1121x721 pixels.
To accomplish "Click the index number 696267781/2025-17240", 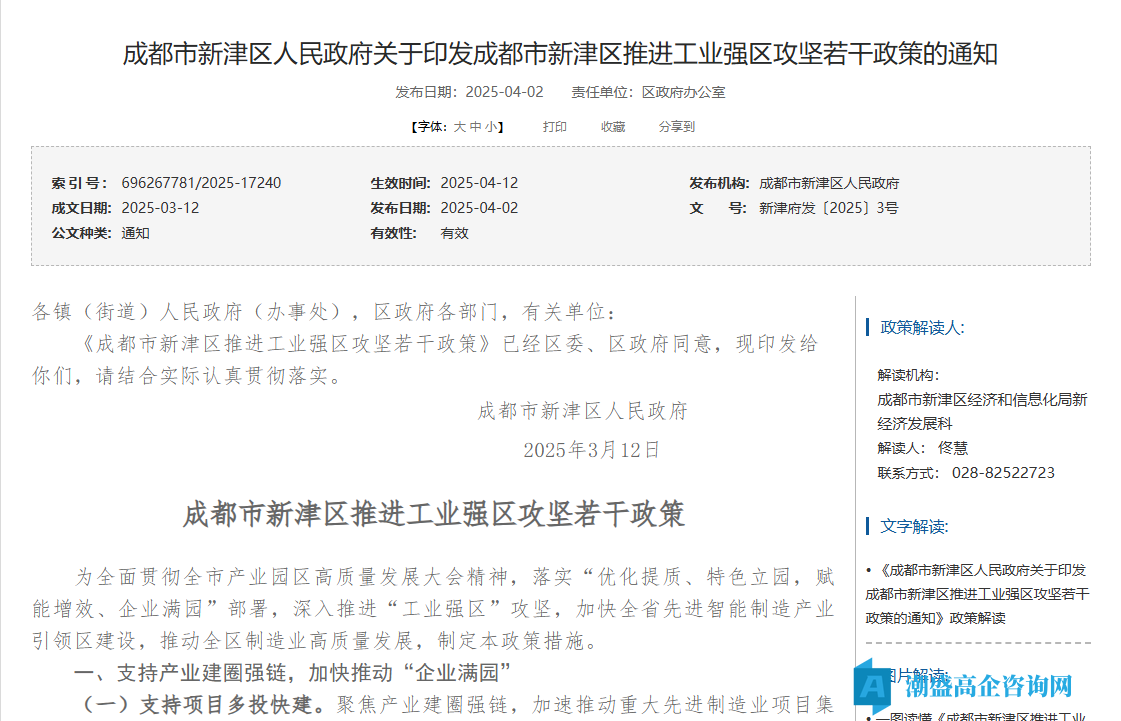I will click(201, 183).
